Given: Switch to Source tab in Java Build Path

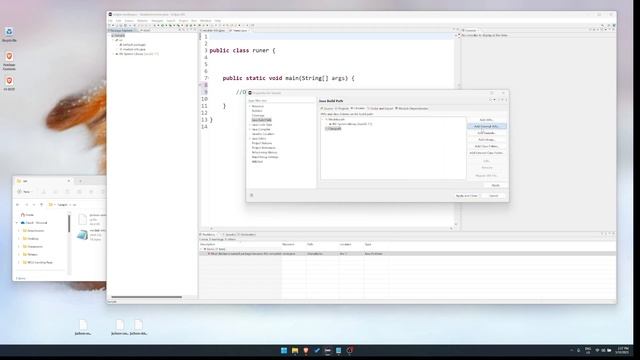Looking at the screenshot, I should click(327, 109).
